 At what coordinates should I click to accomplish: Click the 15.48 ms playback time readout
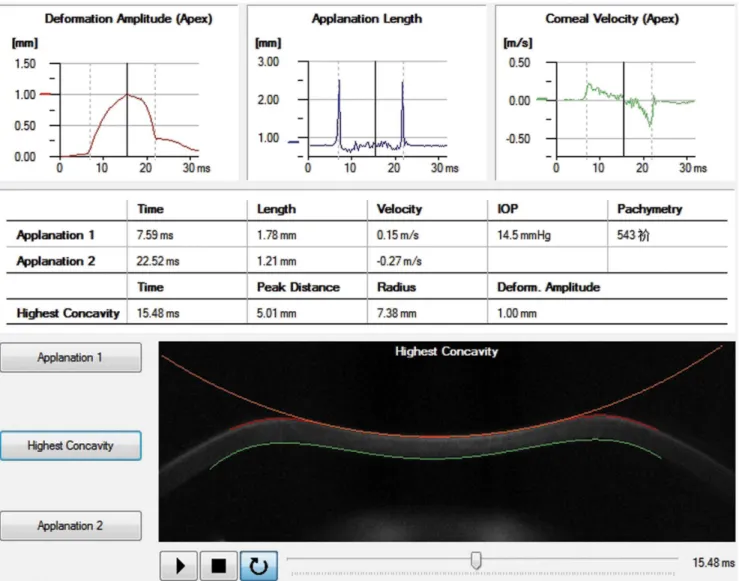tap(713, 563)
